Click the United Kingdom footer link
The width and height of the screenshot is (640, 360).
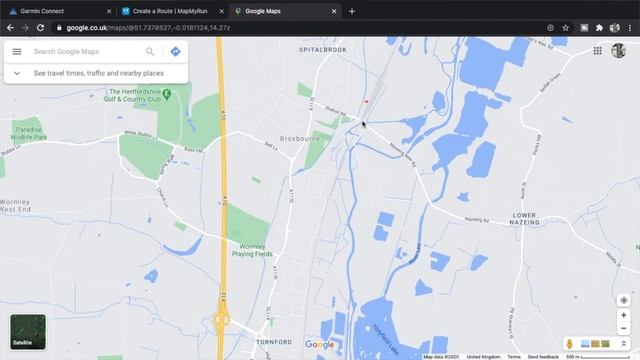483,357
